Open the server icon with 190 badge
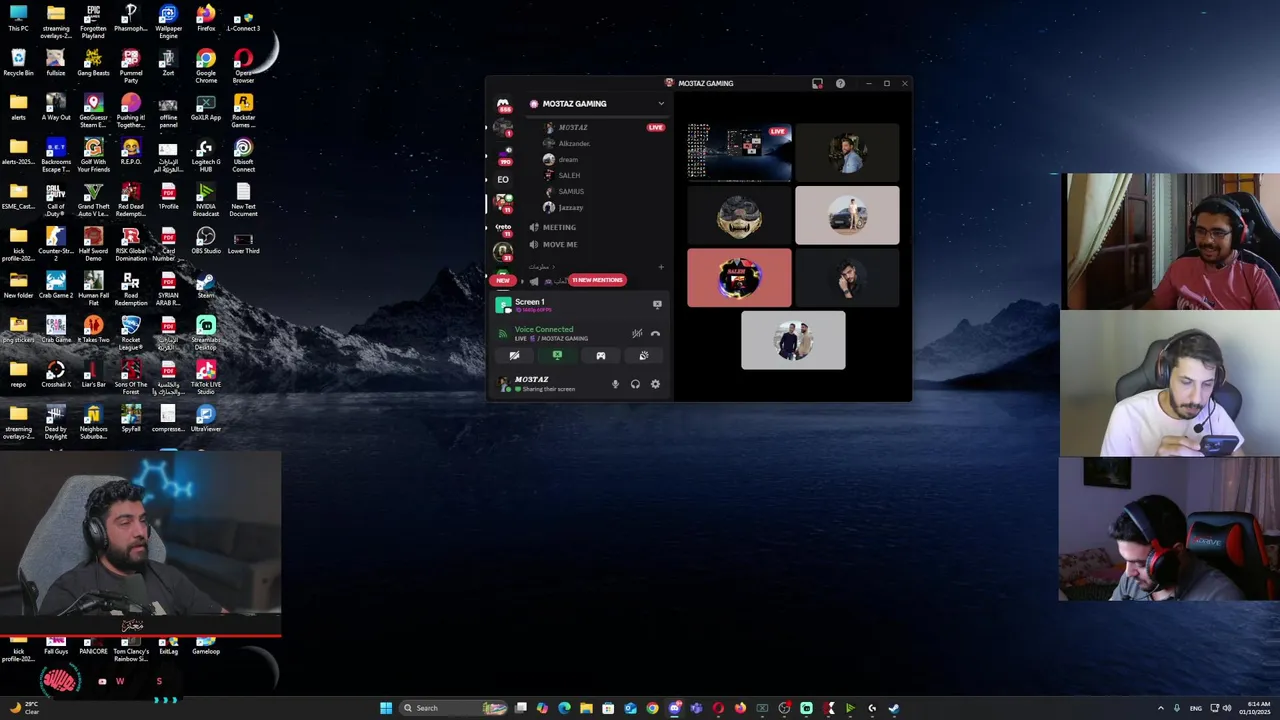 (503, 155)
